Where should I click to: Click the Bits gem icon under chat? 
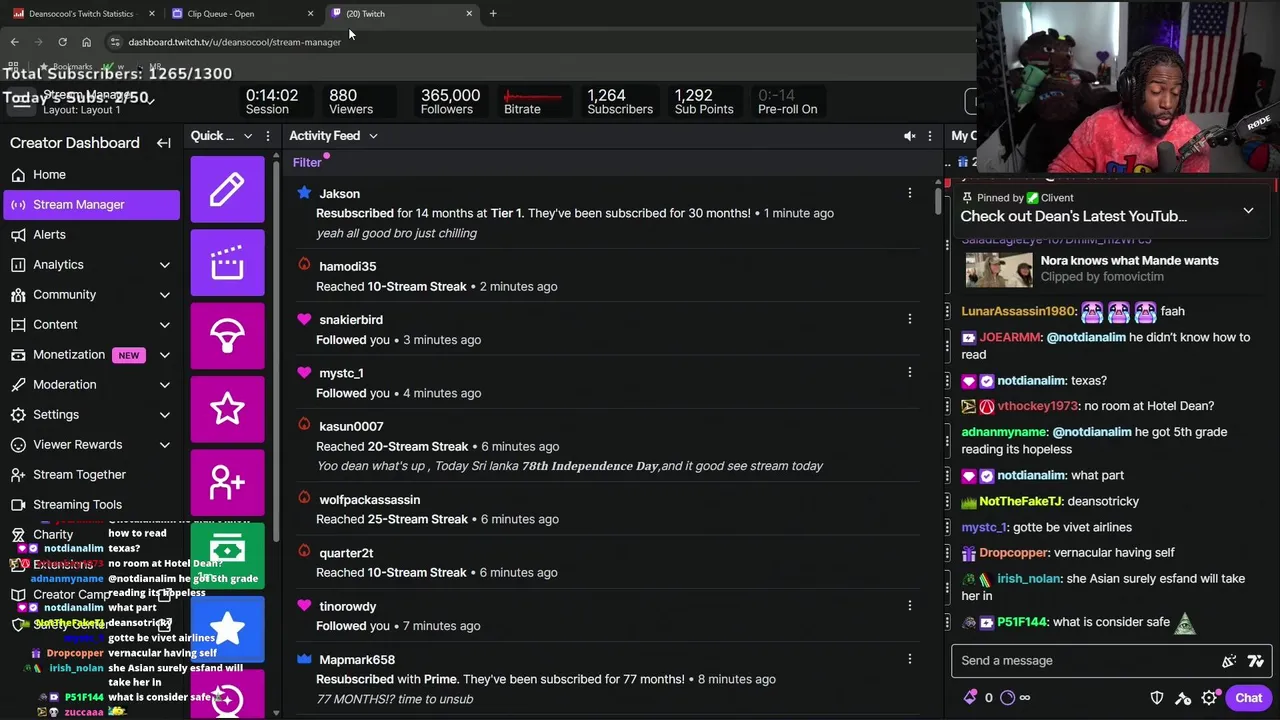(x=970, y=698)
